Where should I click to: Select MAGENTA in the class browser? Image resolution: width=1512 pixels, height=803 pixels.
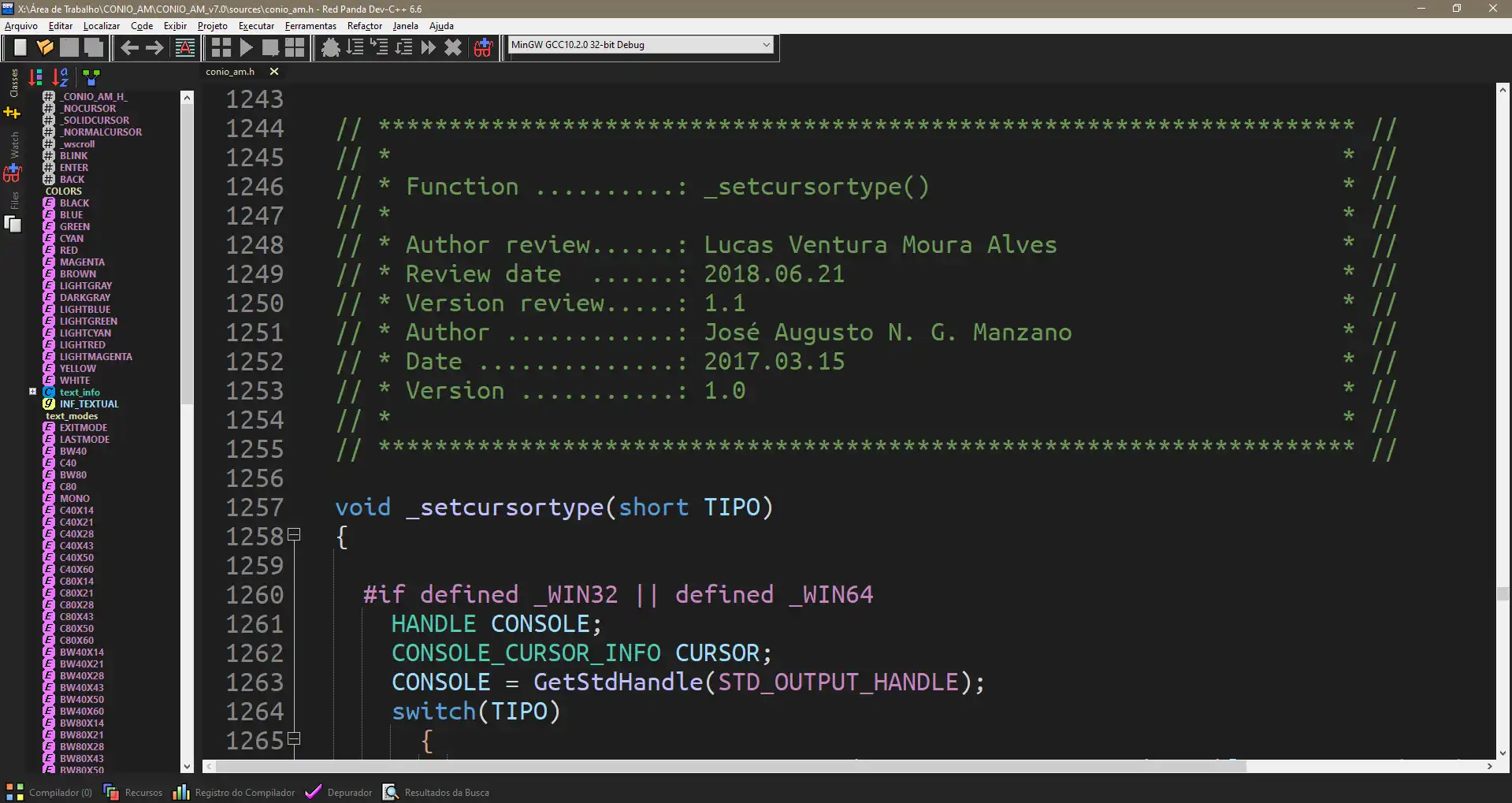point(82,262)
